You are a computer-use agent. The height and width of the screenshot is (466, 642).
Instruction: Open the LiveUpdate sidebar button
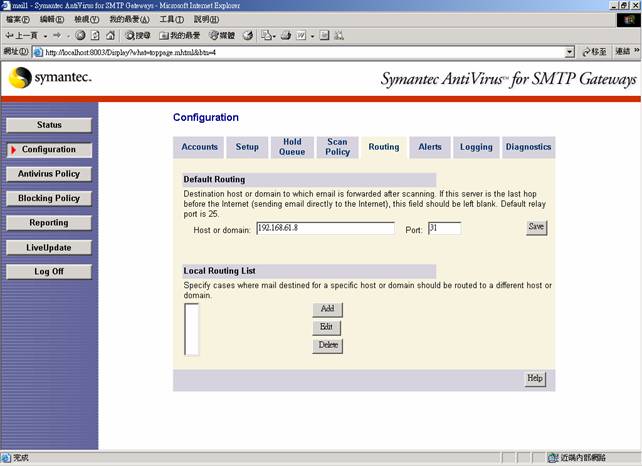tap(49, 247)
